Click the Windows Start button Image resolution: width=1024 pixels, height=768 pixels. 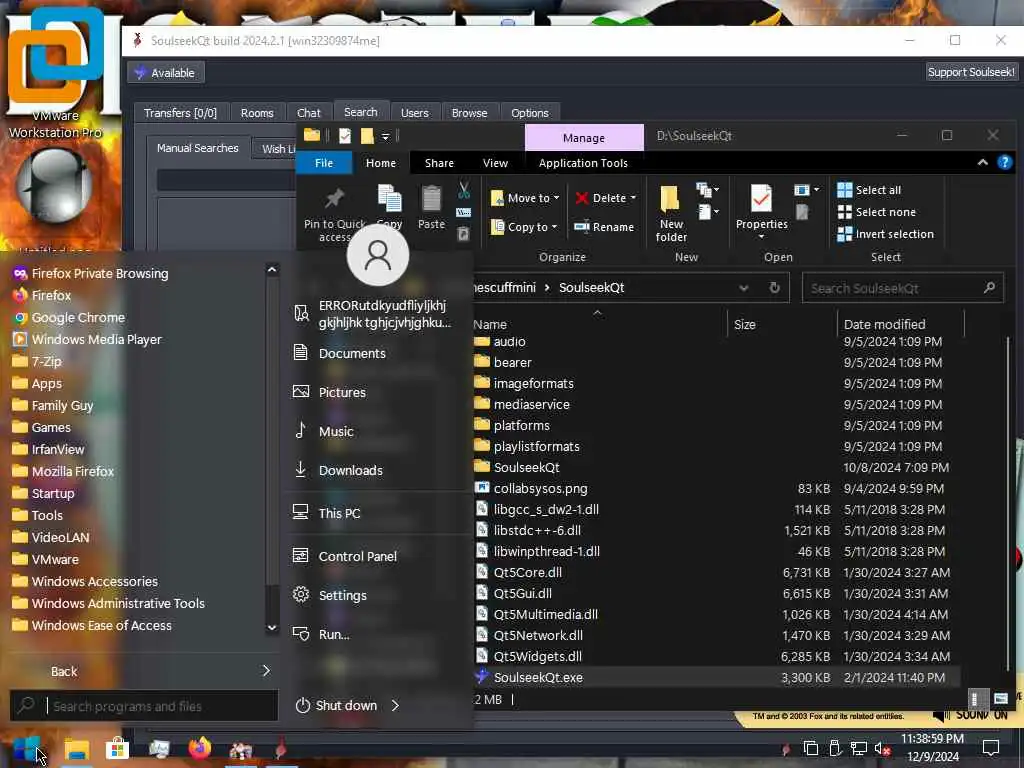point(27,748)
